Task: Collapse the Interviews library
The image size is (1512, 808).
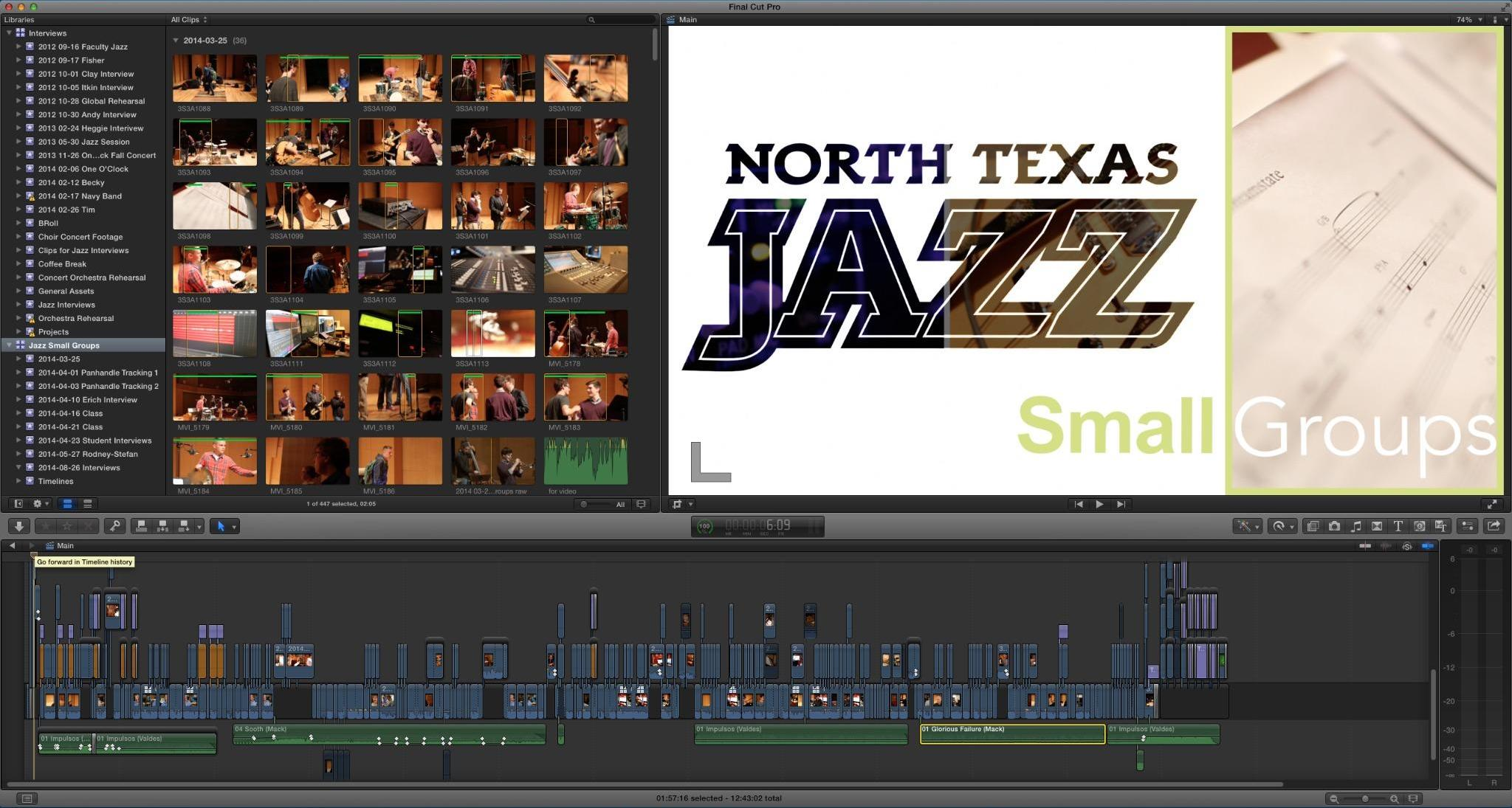Action: click(x=9, y=33)
